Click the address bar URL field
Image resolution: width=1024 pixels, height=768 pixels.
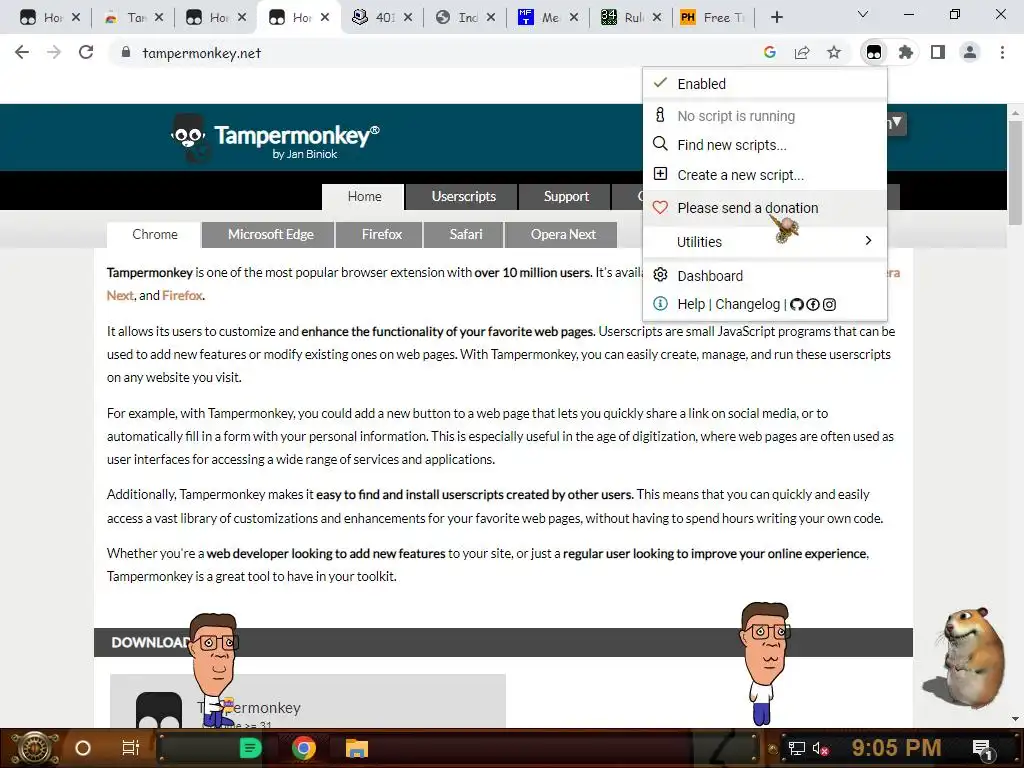tap(431, 53)
